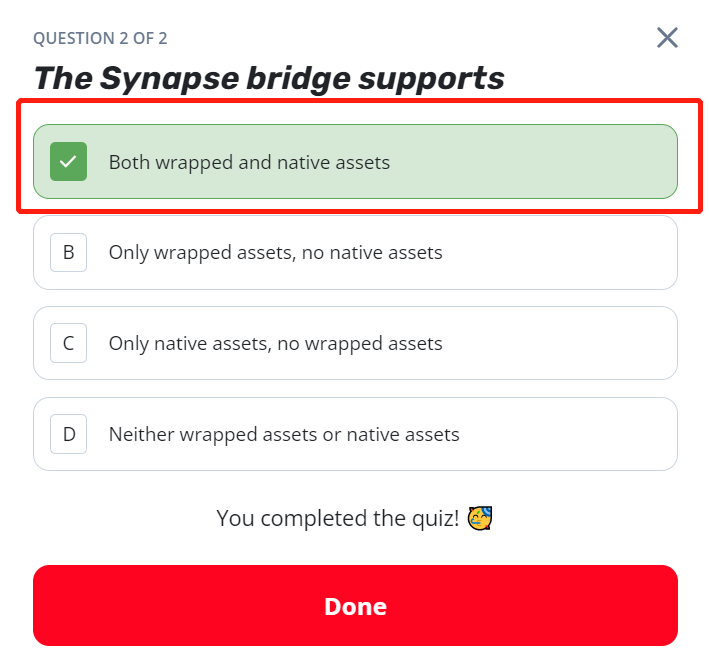This screenshot has width=709, height=672.
Task: Click 'Neither wrapped assets or native assets' text
Action: click(x=284, y=435)
